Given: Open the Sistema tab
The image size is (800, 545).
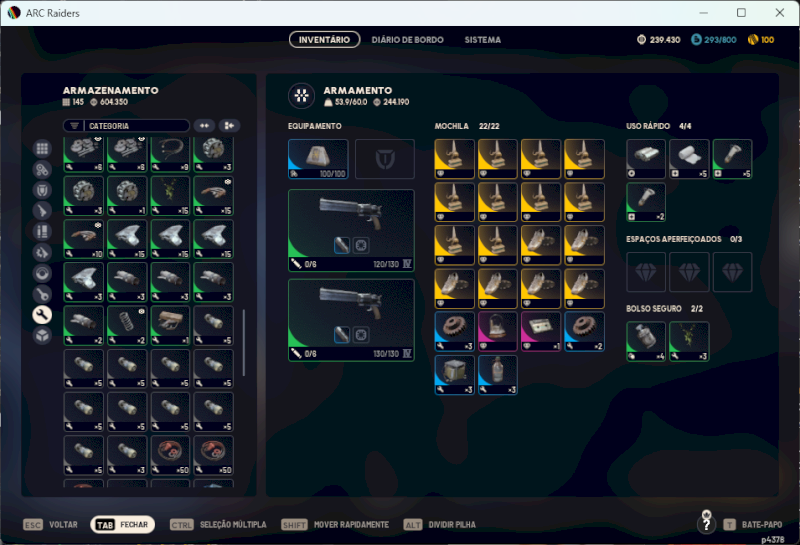Looking at the screenshot, I should (483, 40).
